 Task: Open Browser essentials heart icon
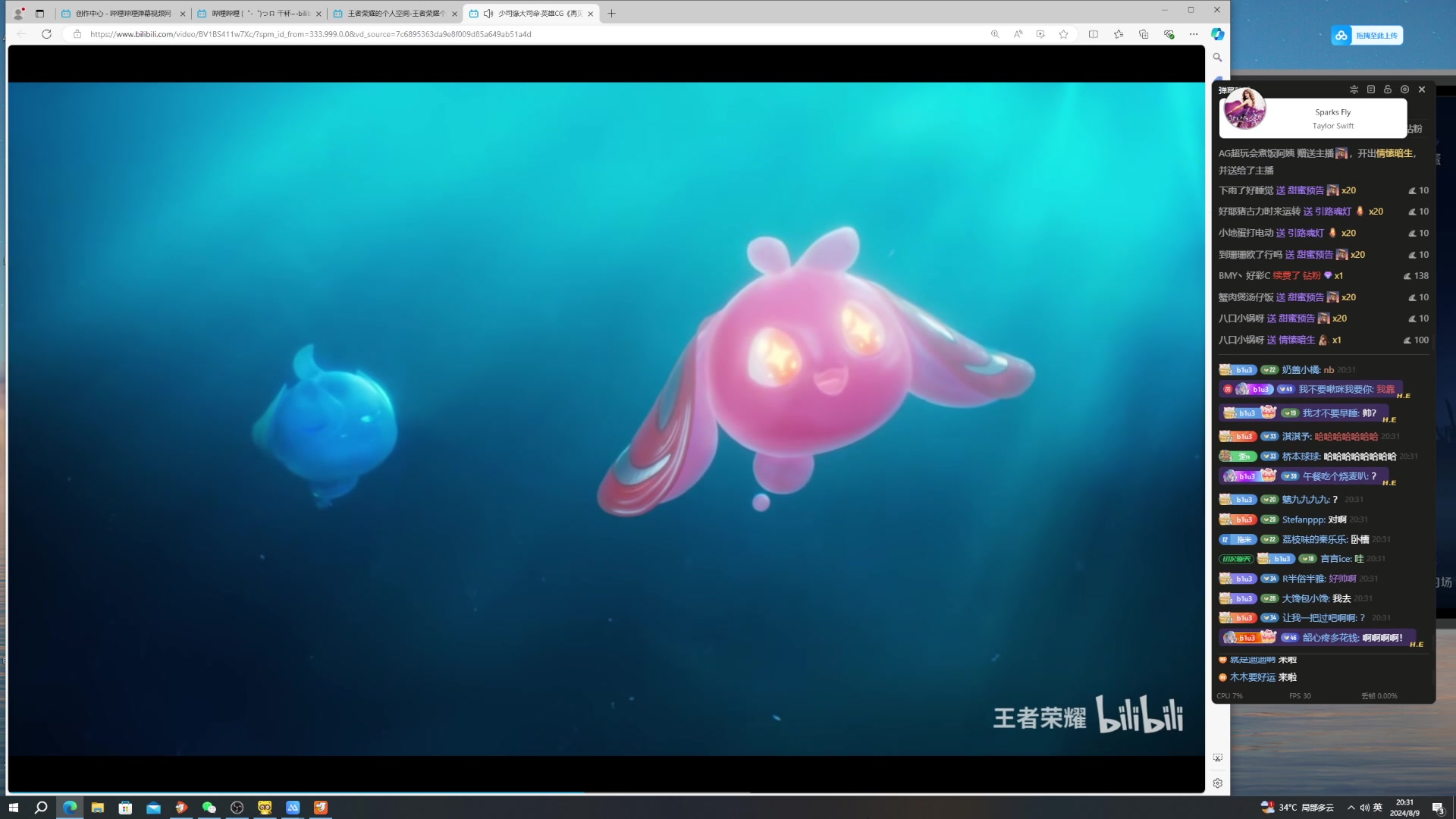tap(1169, 34)
